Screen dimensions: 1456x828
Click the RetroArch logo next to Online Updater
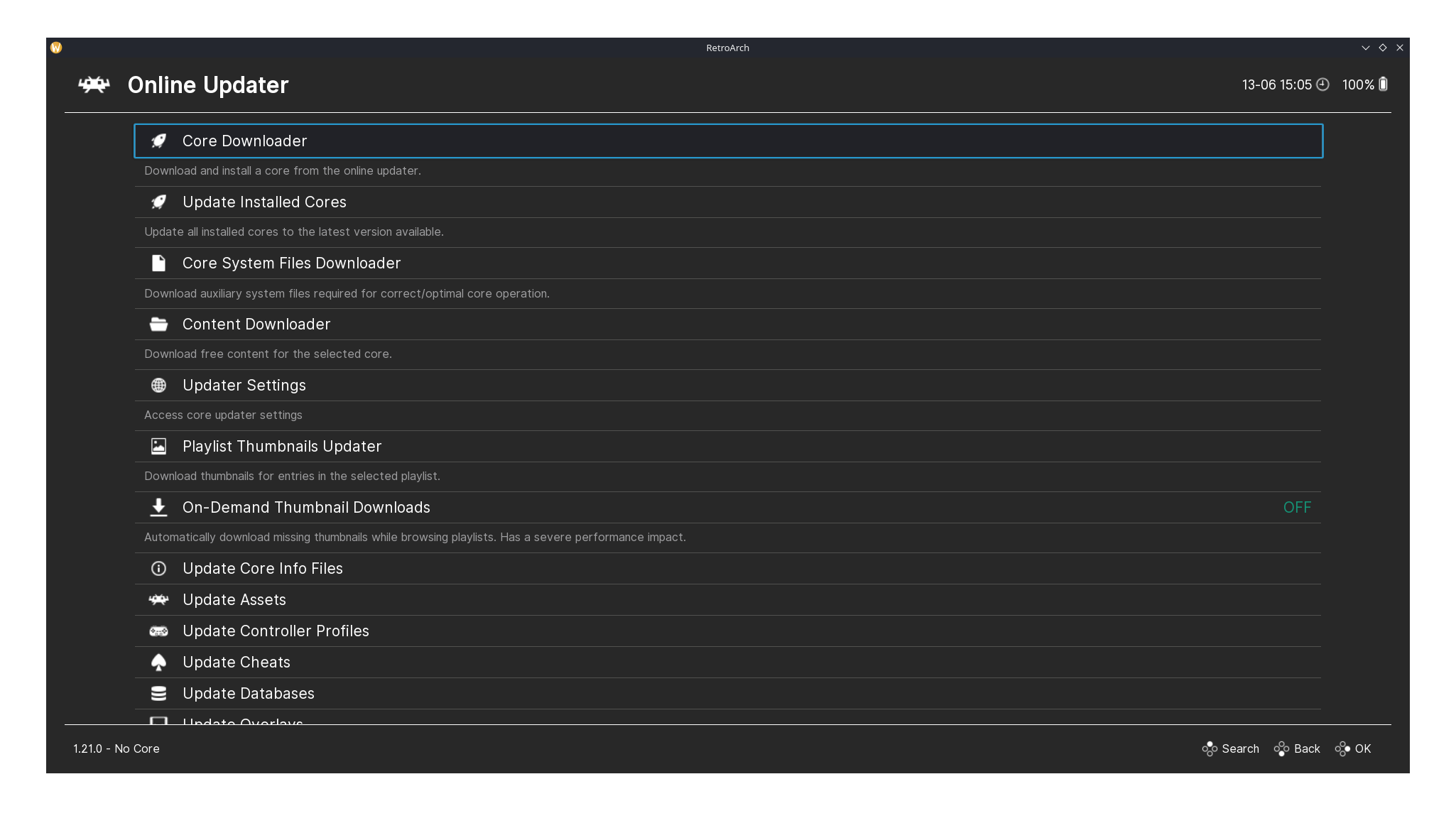click(x=93, y=85)
